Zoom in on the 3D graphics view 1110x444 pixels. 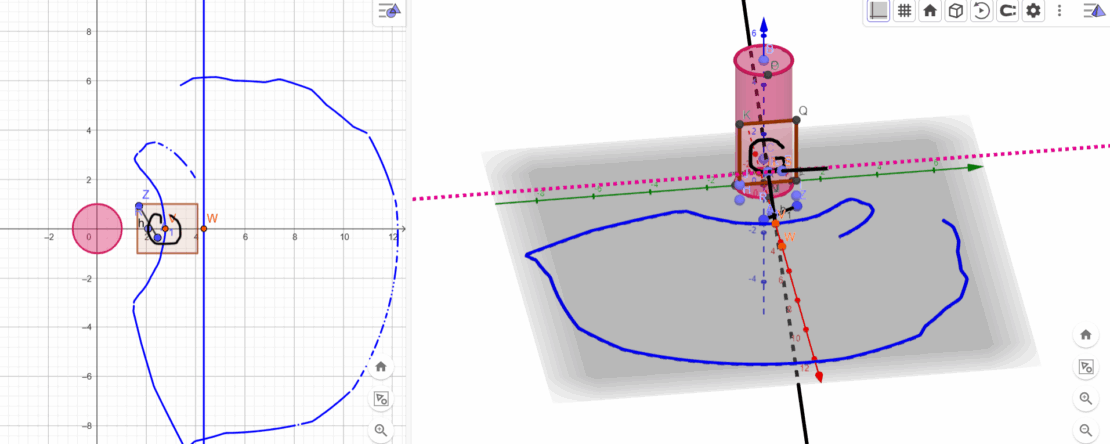pyautogui.click(x=1085, y=399)
